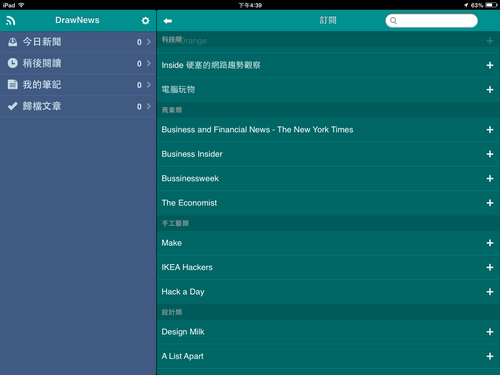Add the faded TechOrange feed plus
The height and width of the screenshot is (375, 500).
[x=490, y=41]
